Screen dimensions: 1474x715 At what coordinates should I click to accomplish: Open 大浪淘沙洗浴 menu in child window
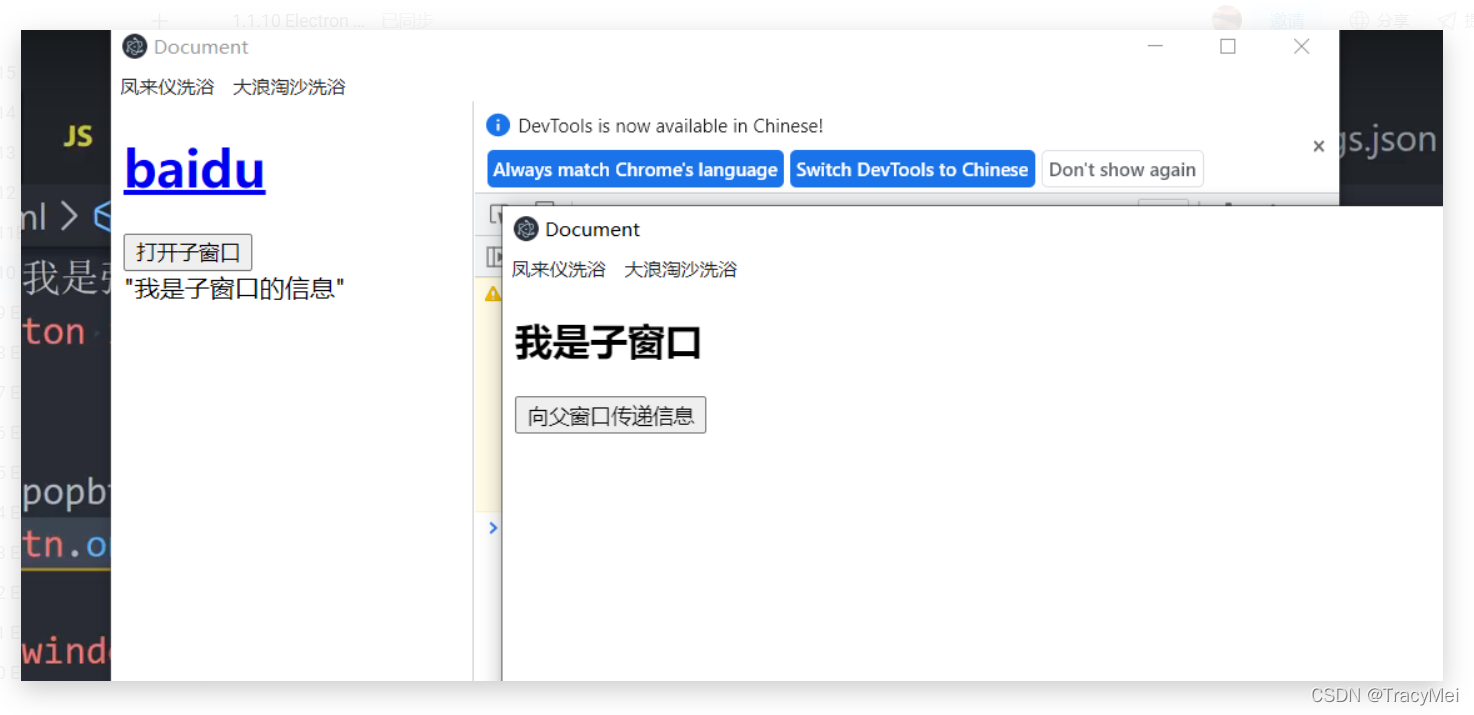681,269
